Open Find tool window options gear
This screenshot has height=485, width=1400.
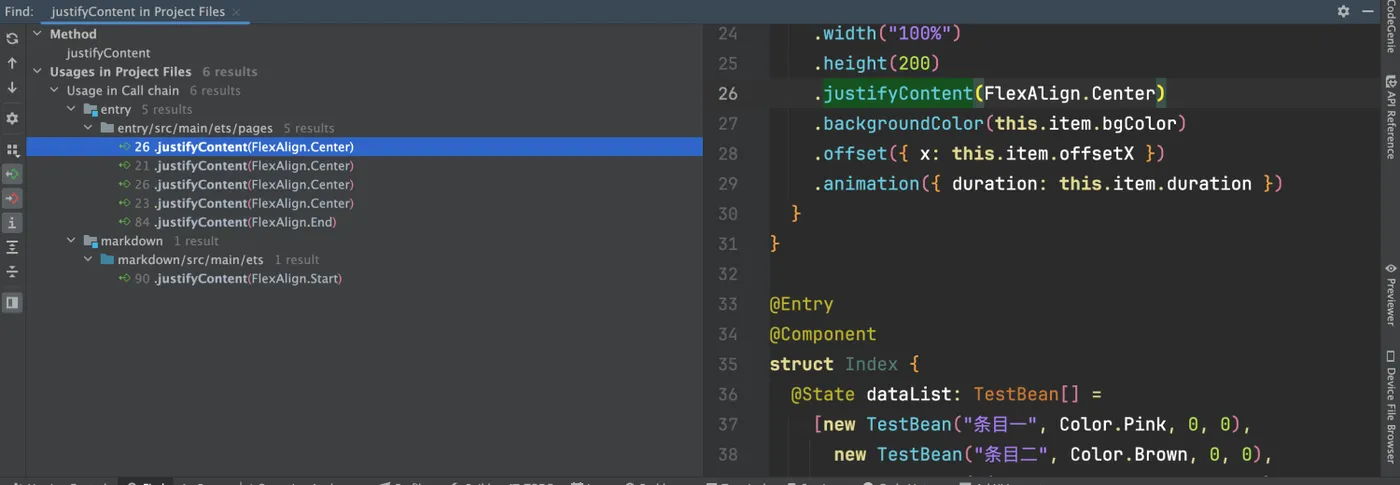(1343, 11)
